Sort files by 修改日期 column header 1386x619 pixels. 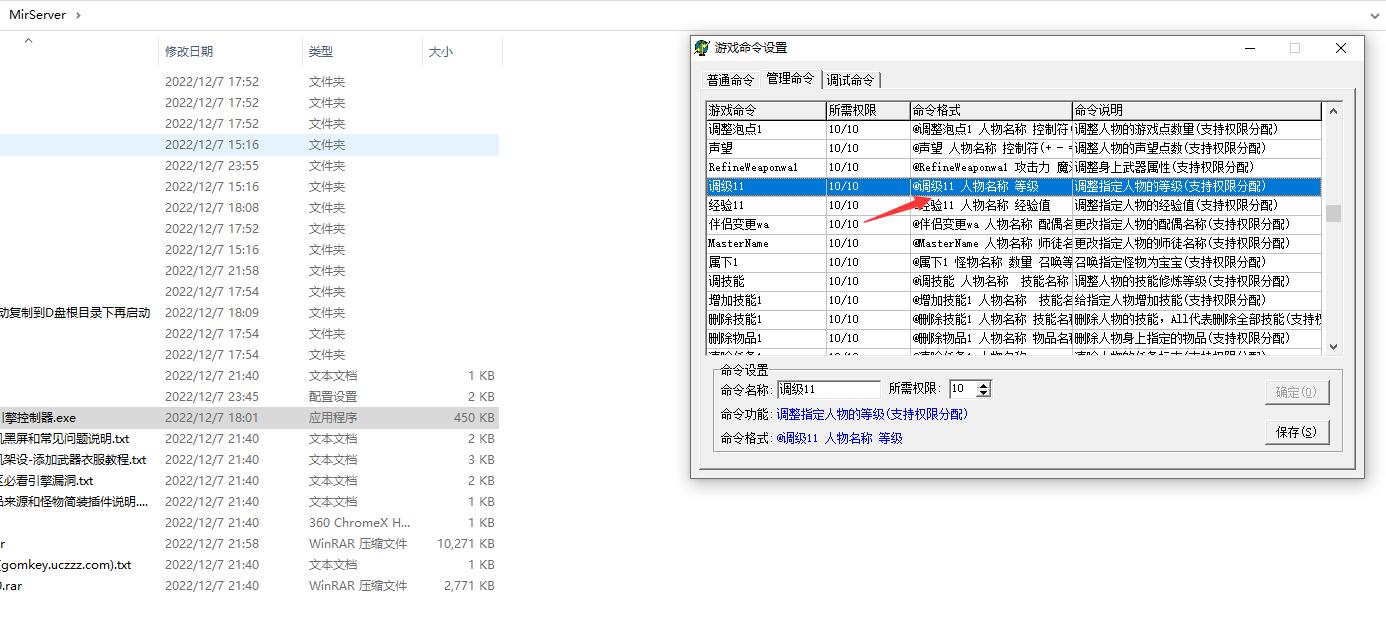(x=189, y=51)
